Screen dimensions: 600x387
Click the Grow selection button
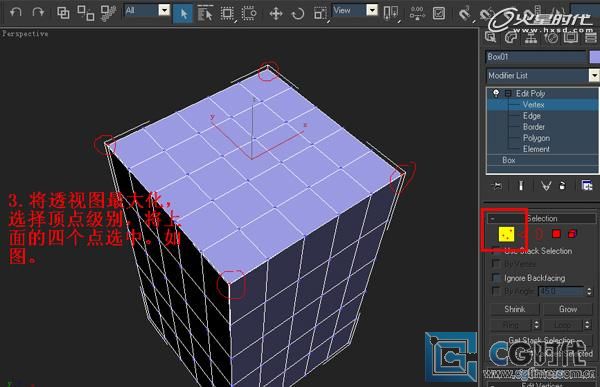pyautogui.click(x=567, y=309)
